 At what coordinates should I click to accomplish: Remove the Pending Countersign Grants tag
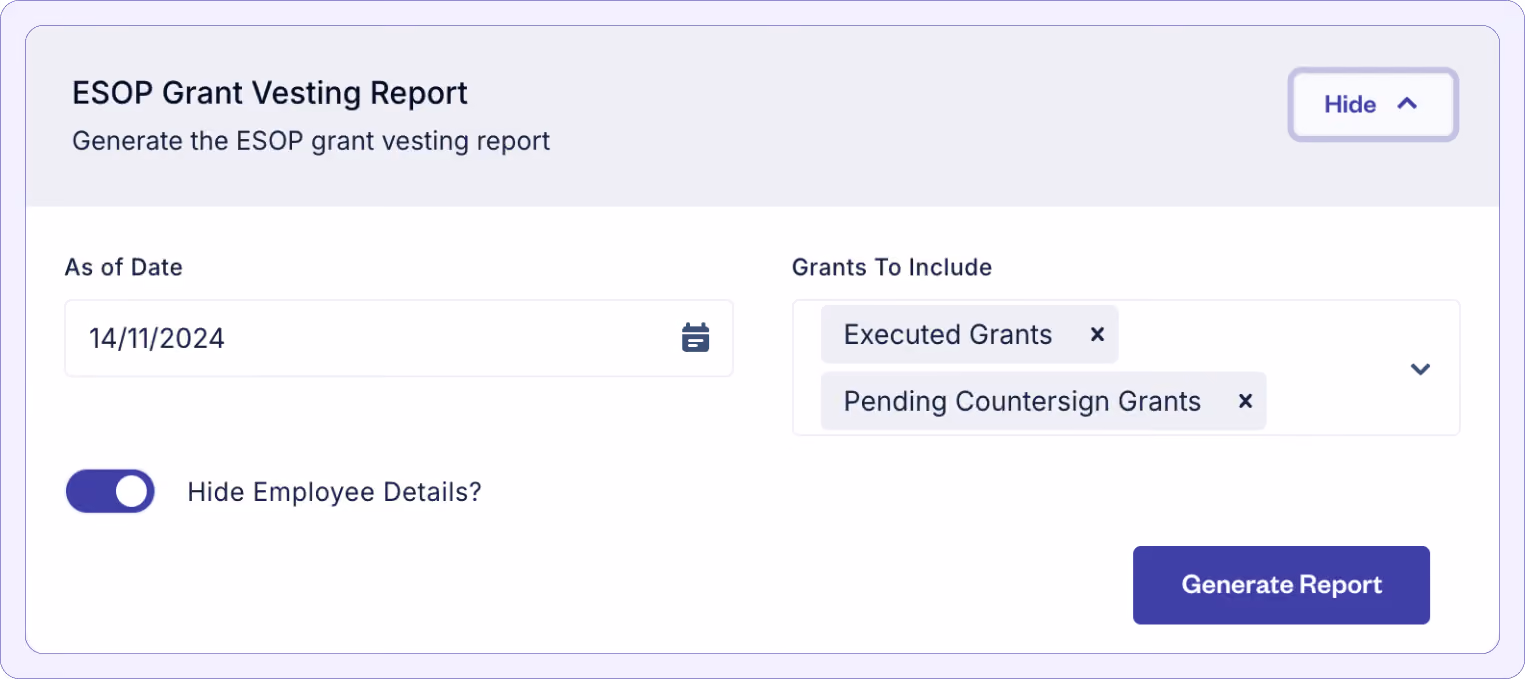(x=1245, y=401)
